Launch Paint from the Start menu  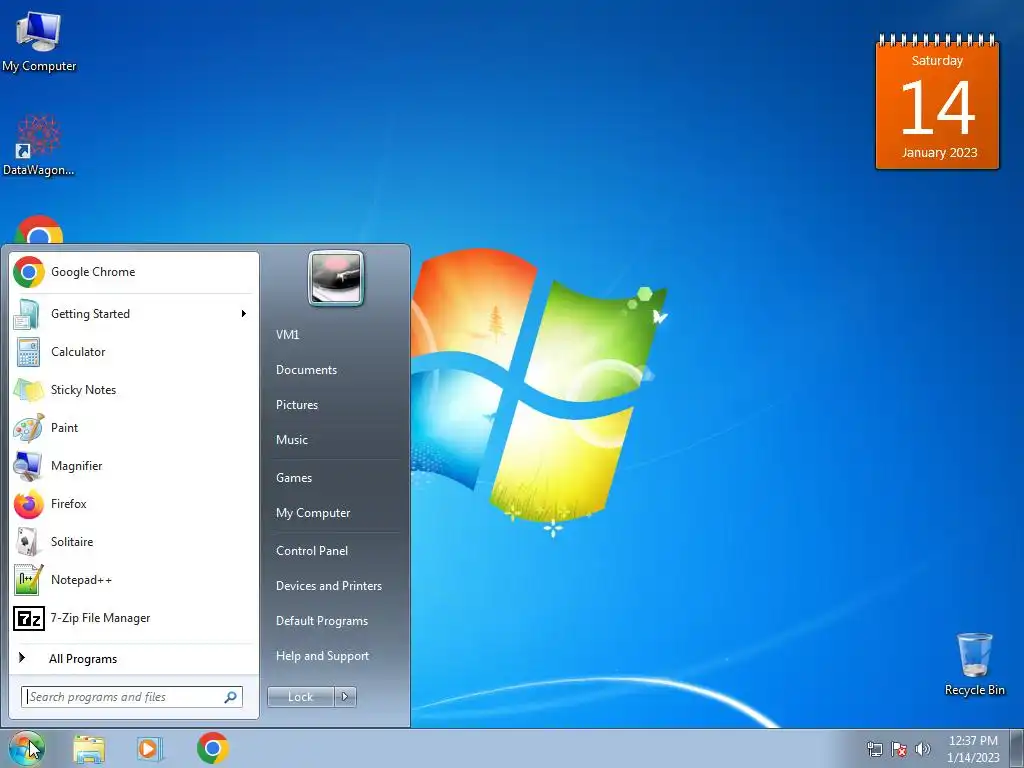pos(133,428)
